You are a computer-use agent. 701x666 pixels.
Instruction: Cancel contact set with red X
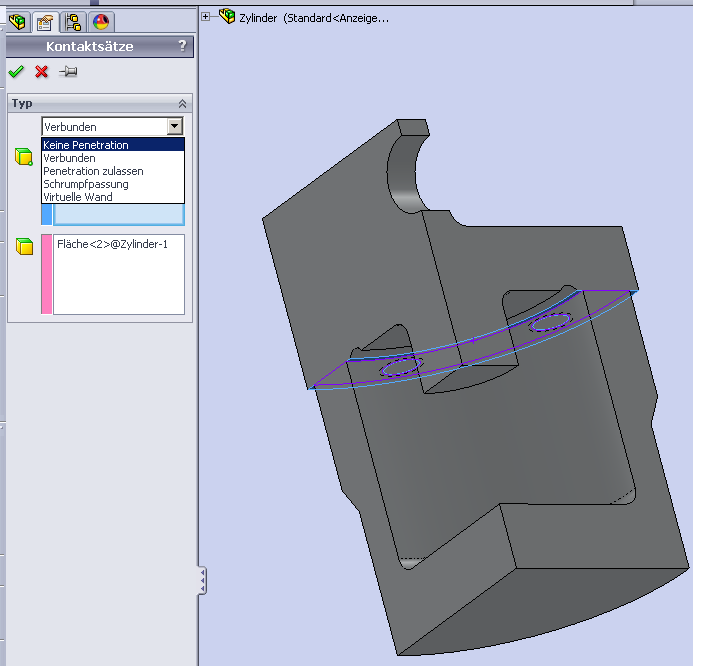coord(41,71)
